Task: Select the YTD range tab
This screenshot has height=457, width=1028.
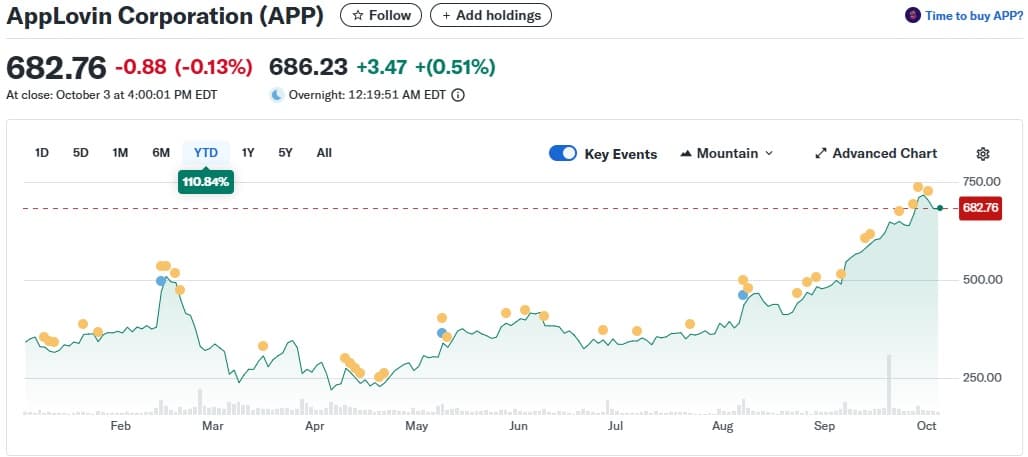Action: point(206,153)
